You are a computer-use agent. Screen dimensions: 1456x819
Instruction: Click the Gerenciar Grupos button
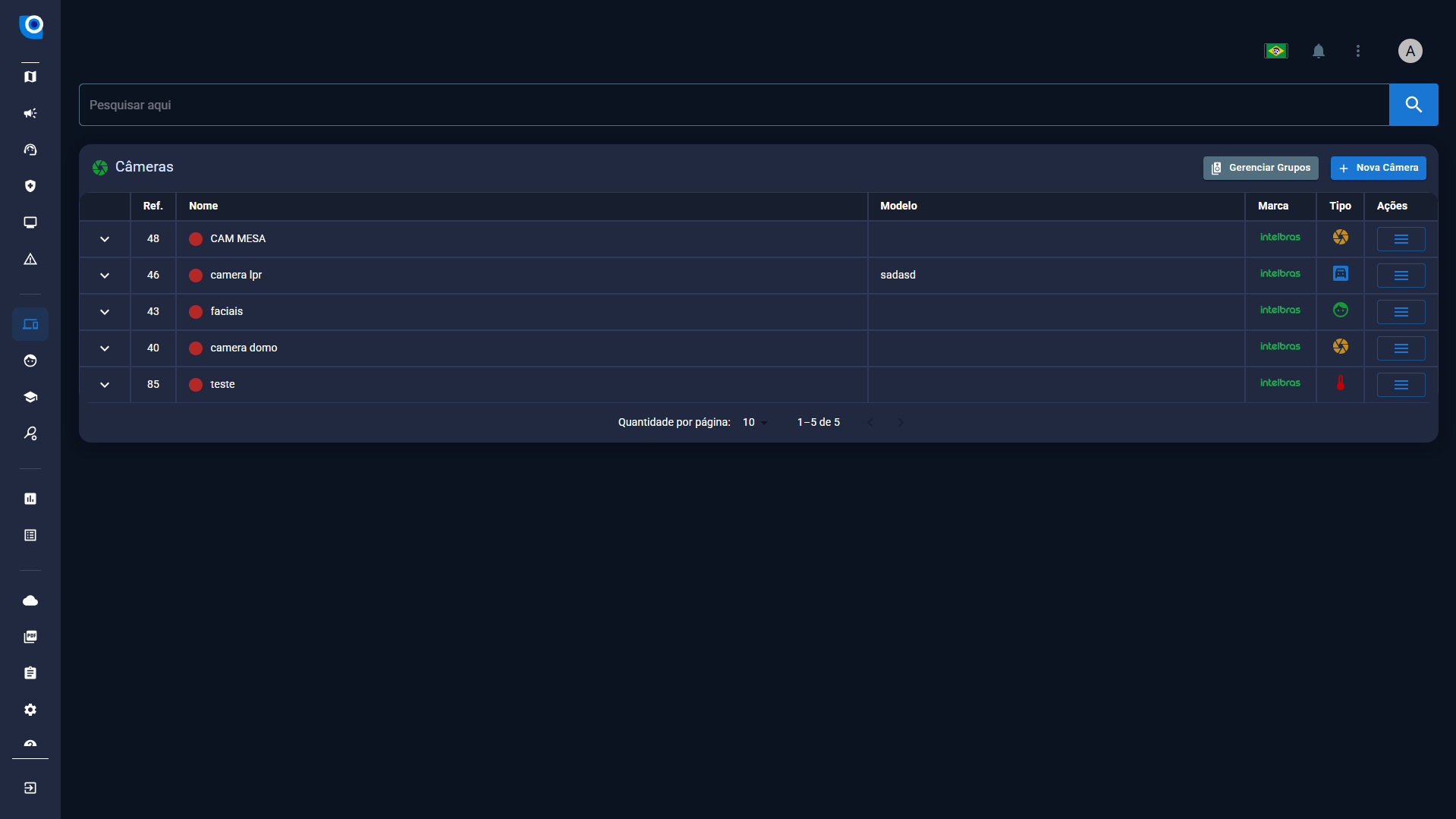tap(1261, 168)
